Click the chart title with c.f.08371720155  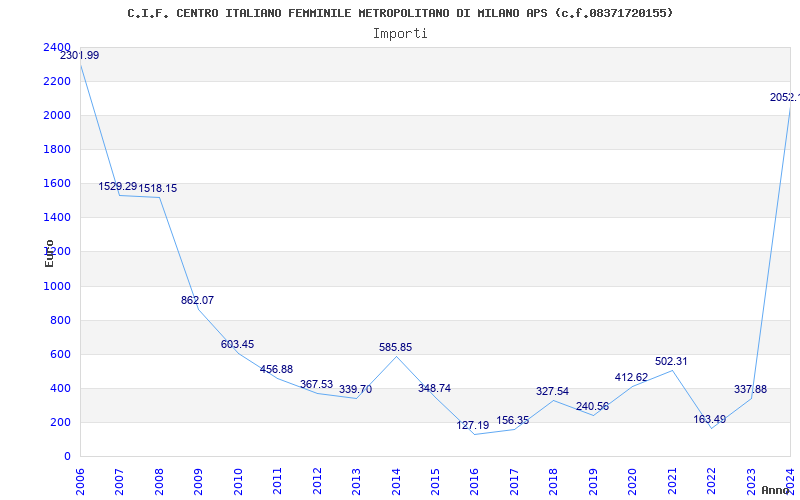pyautogui.click(x=400, y=13)
